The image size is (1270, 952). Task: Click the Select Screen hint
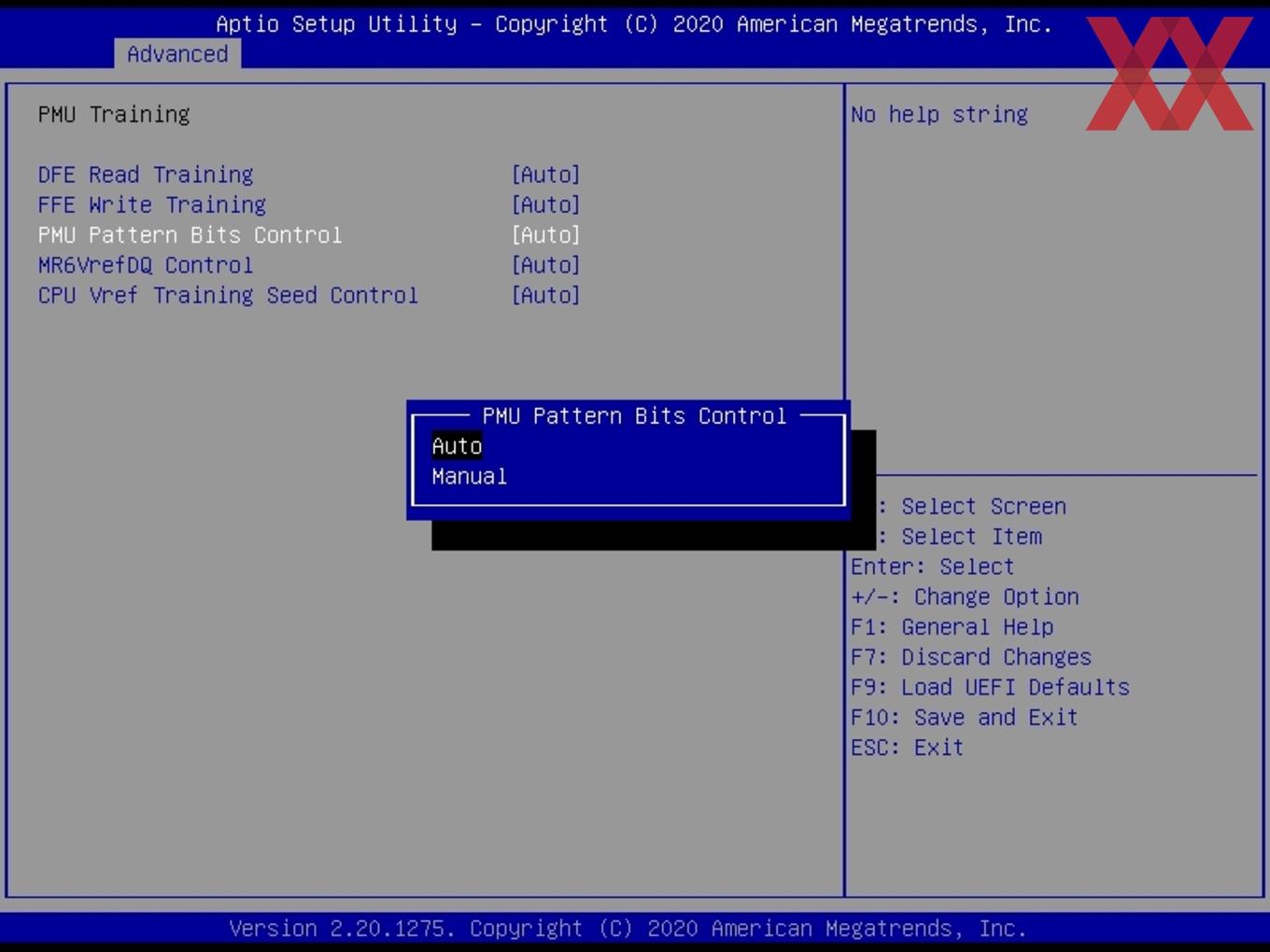tap(971, 506)
